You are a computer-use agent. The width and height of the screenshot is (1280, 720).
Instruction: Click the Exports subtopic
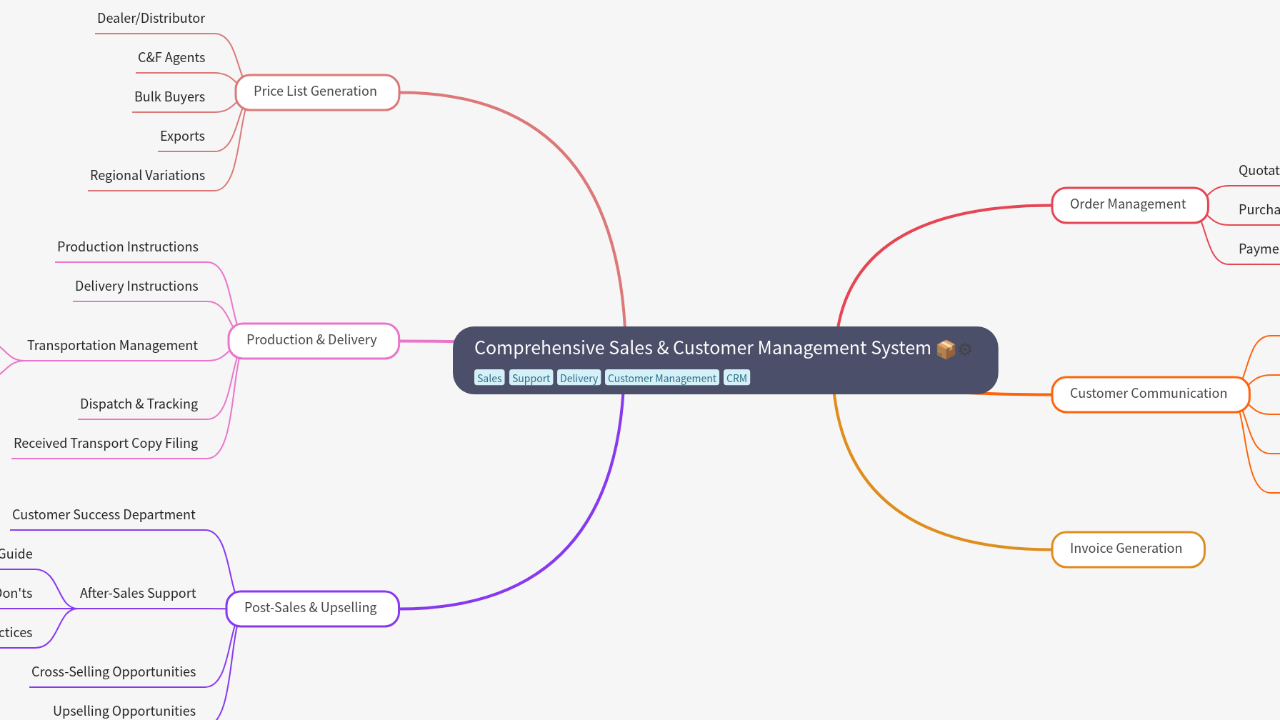click(182, 136)
